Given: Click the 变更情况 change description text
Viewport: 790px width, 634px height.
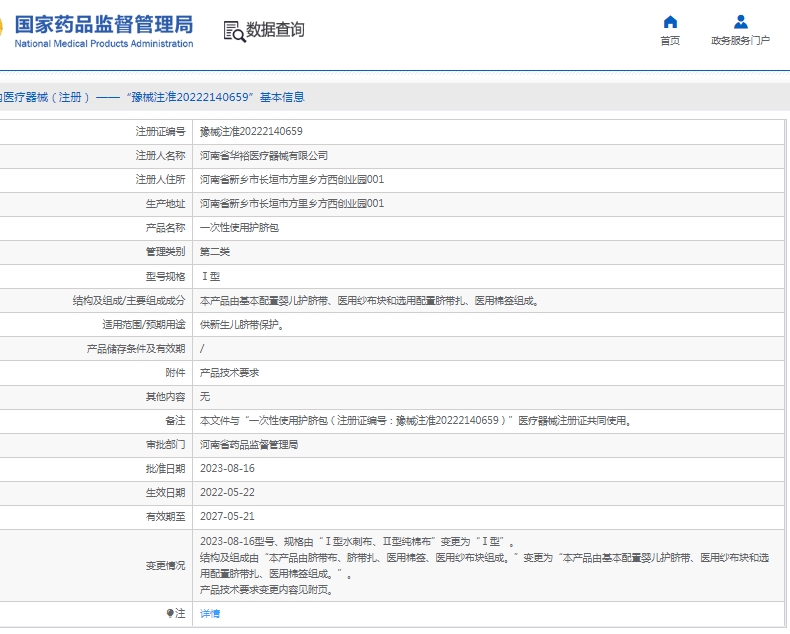Looking at the screenshot, I should [485, 565].
